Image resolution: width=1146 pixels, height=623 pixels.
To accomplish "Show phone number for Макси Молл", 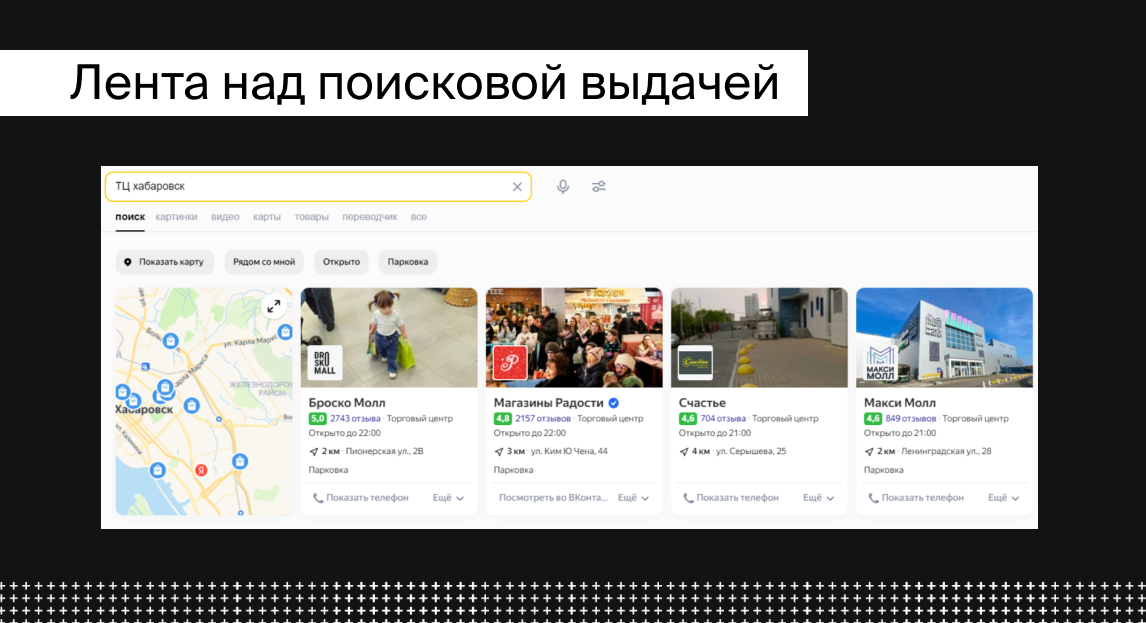I will click(x=916, y=498).
